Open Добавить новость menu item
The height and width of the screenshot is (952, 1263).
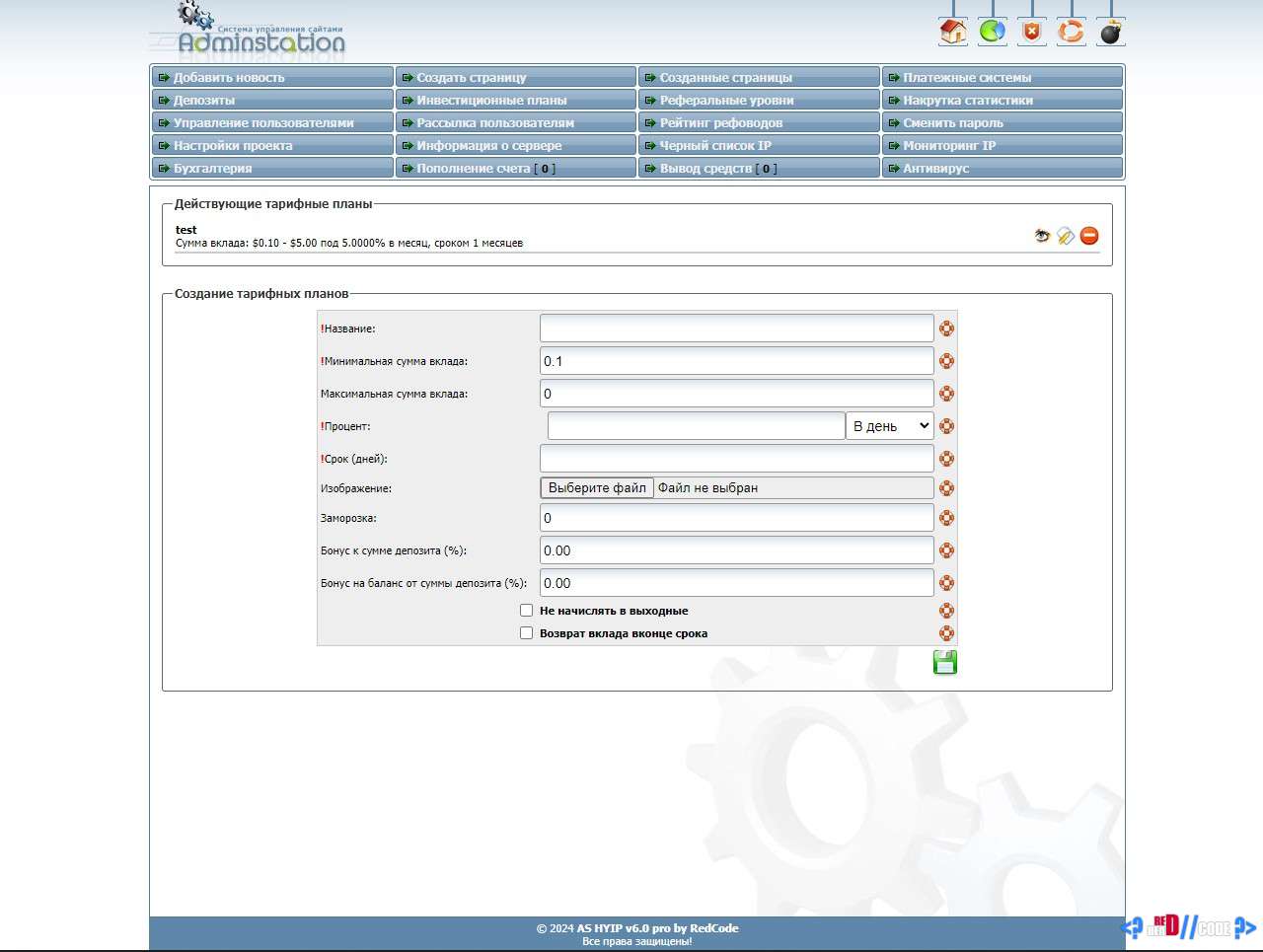272,77
